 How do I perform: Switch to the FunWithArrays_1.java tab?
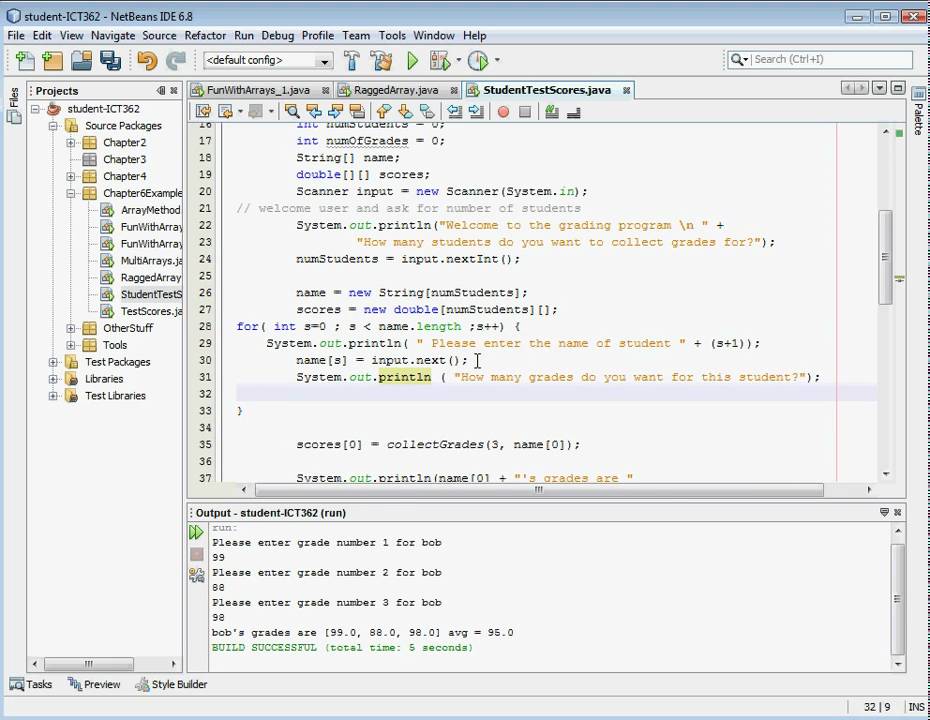pos(258,90)
